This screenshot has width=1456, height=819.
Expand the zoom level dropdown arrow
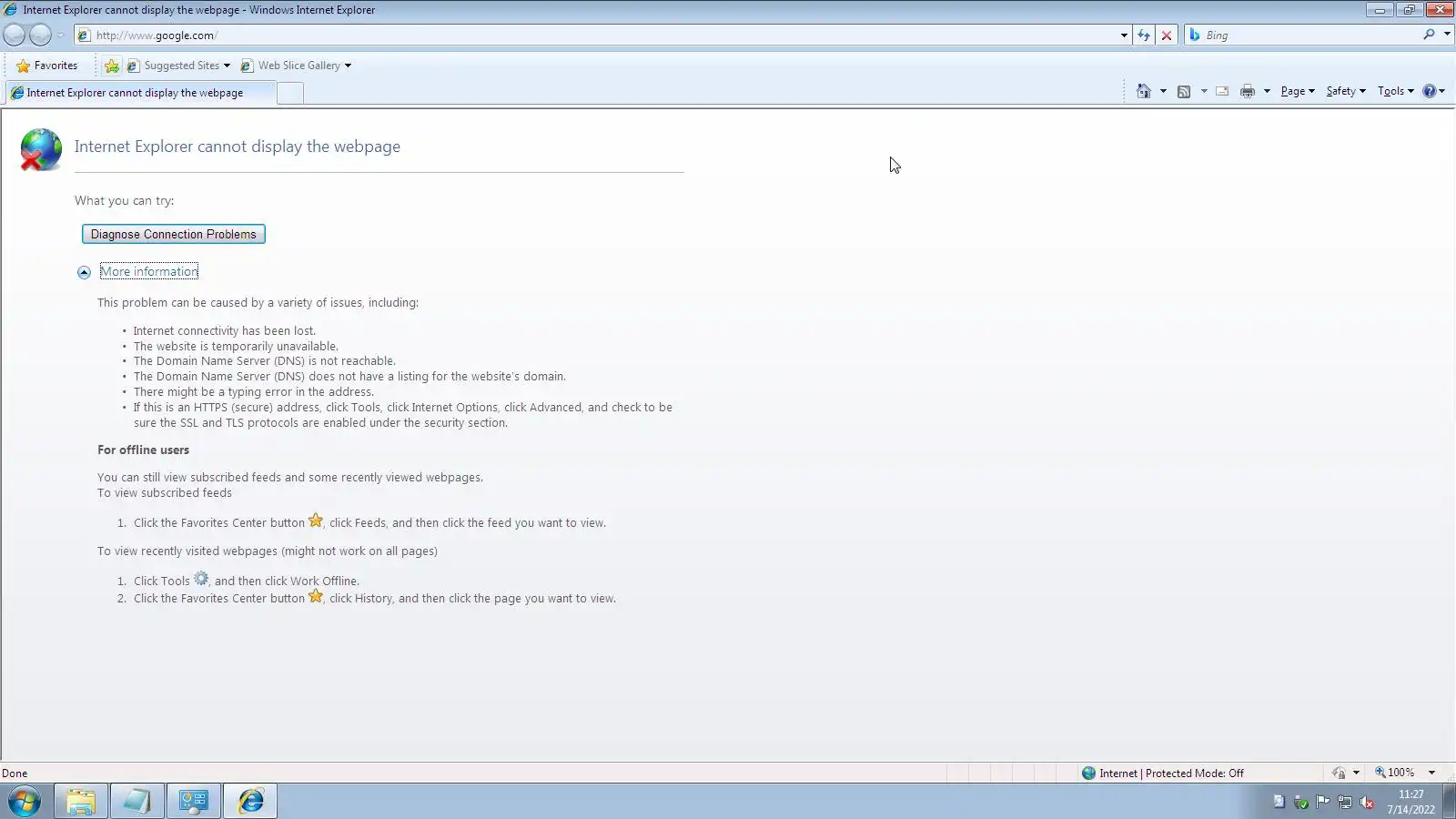[1431, 773]
